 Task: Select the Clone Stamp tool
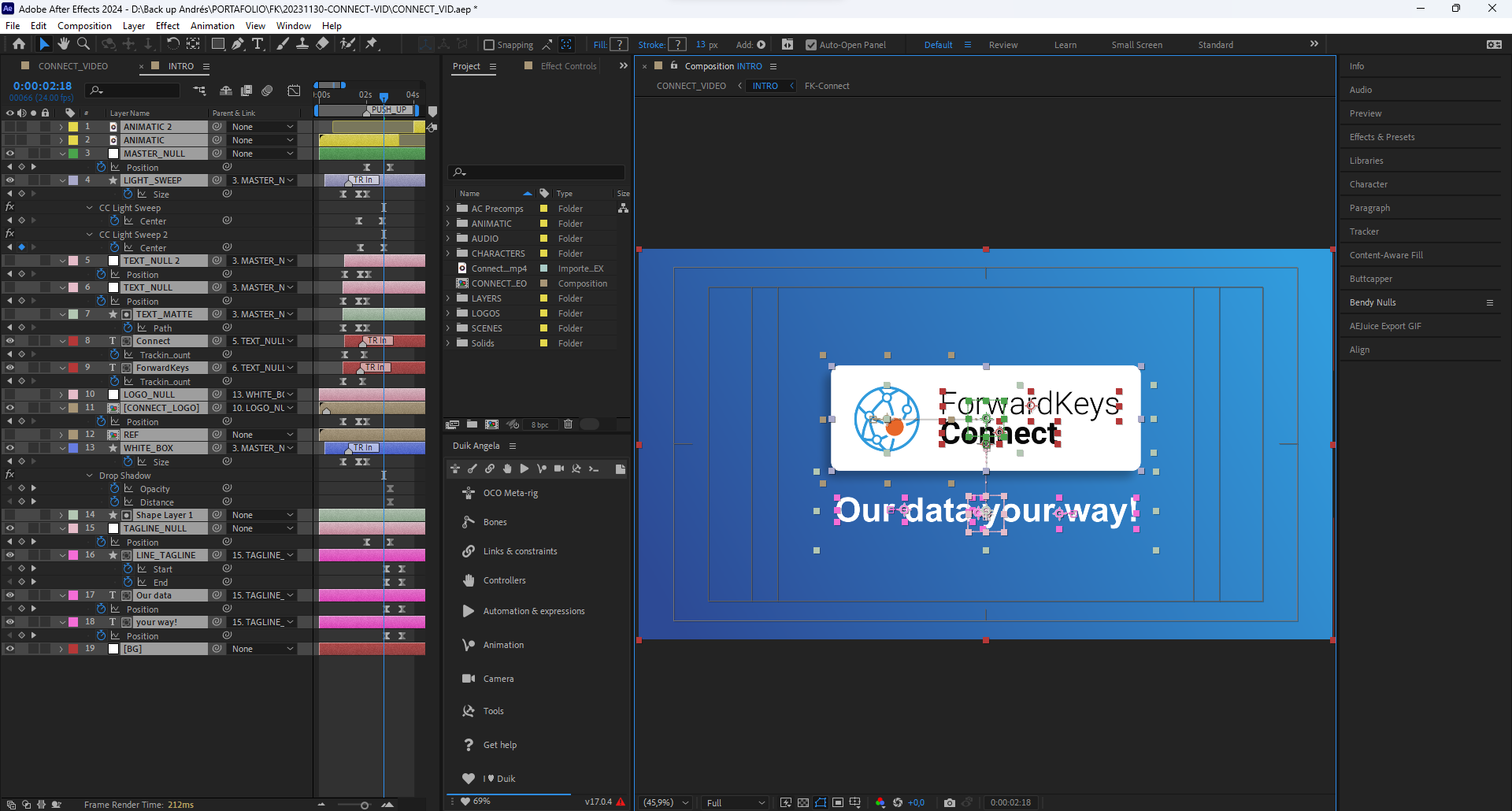pyautogui.click(x=302, y=44)
